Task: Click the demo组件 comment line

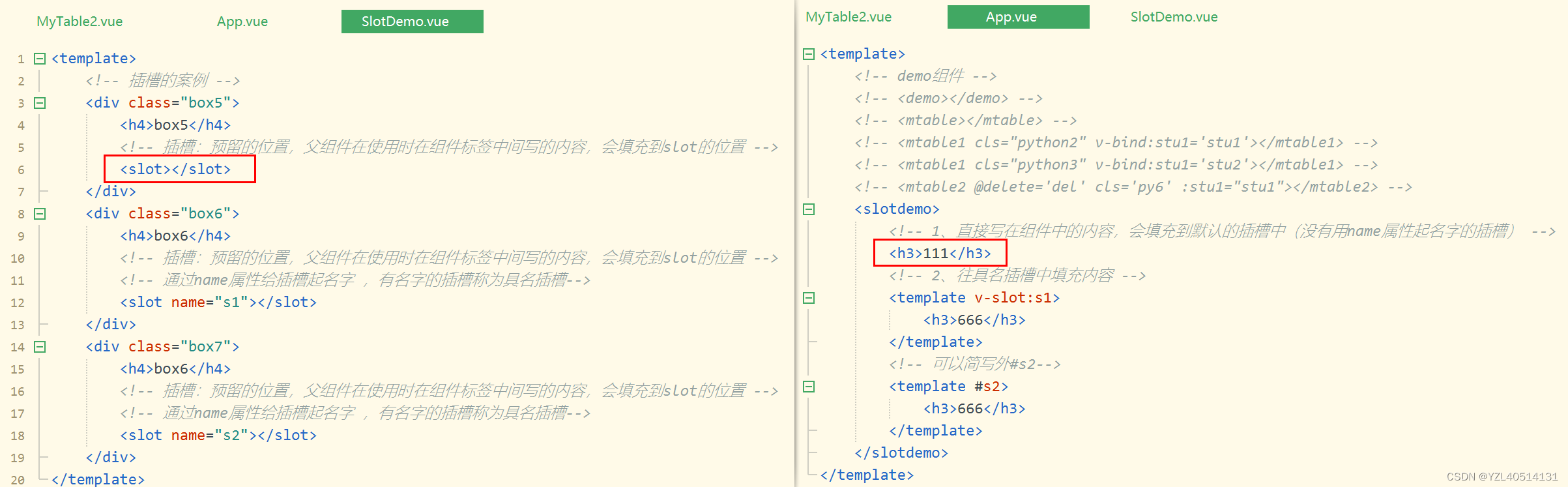Action: 925,76
